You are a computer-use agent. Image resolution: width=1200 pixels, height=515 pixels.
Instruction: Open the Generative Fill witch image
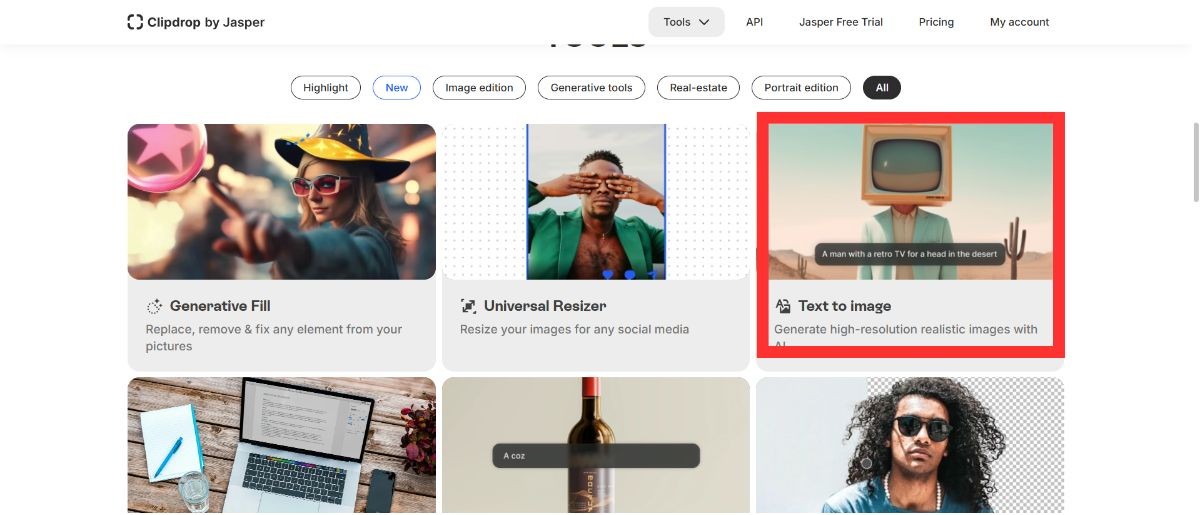click(282, 202)
